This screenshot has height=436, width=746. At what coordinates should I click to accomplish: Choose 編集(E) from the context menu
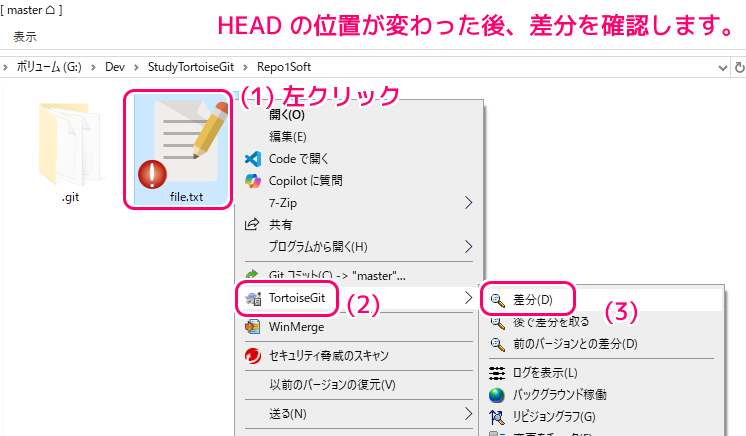pyautogui.click(x=287, y=137)
